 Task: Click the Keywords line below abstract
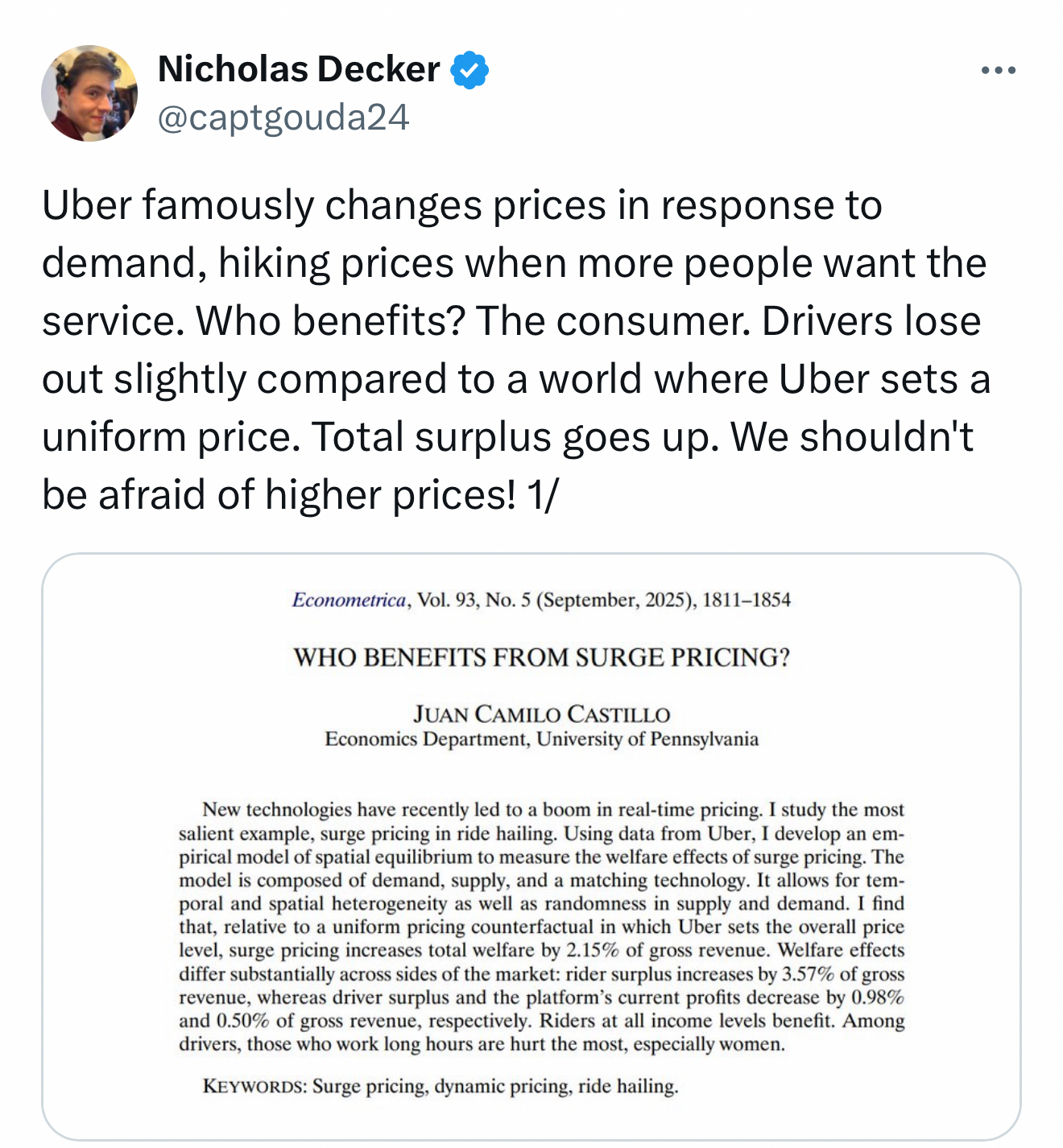click(441, 1086)
